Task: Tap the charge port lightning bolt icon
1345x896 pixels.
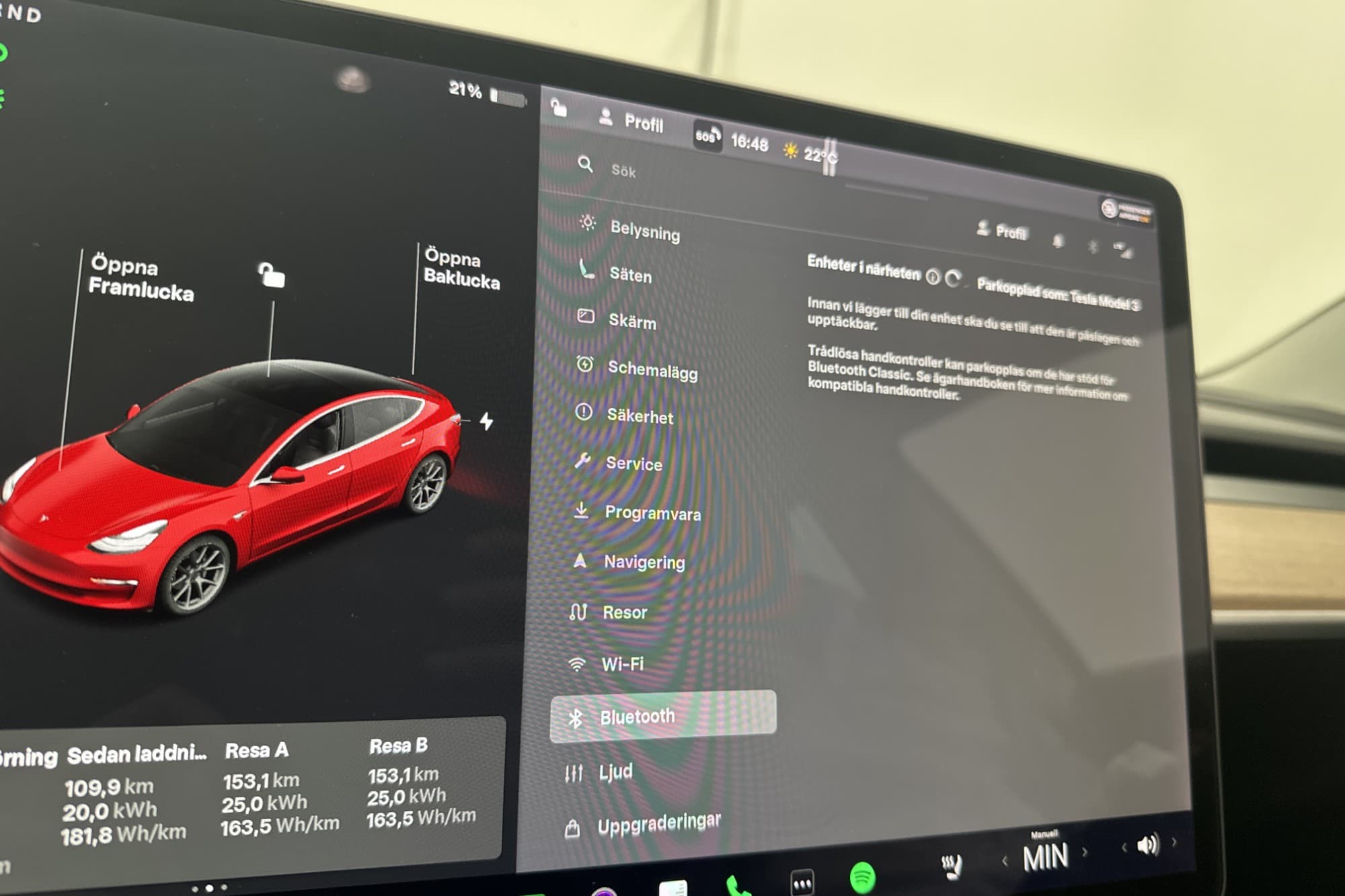Action: [x=486, y=421]
